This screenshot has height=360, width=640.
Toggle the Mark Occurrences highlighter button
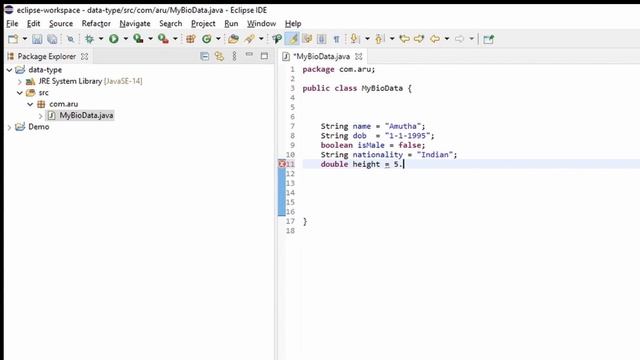[x=293, y=39]
